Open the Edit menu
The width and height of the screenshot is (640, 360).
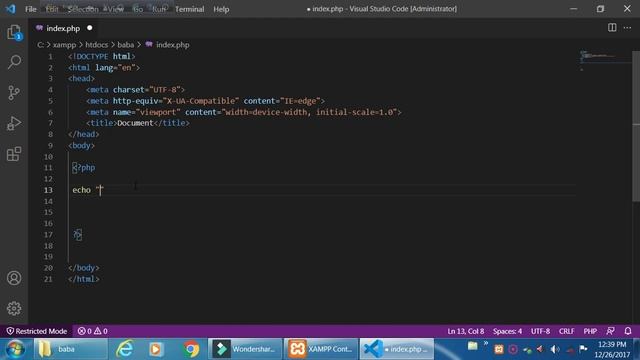[x=52, y=9]
